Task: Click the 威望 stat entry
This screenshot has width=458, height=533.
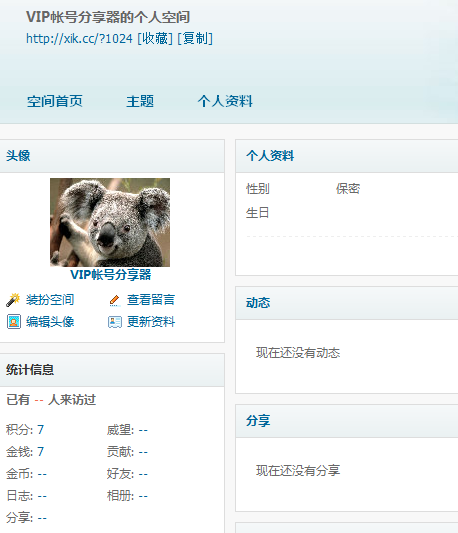Action: click(127, 430)
